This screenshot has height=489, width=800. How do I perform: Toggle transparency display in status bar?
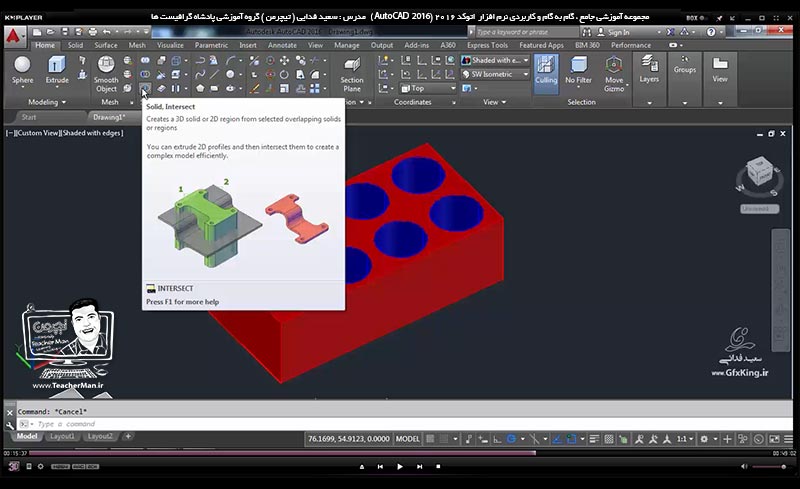(x=609, y=439)
